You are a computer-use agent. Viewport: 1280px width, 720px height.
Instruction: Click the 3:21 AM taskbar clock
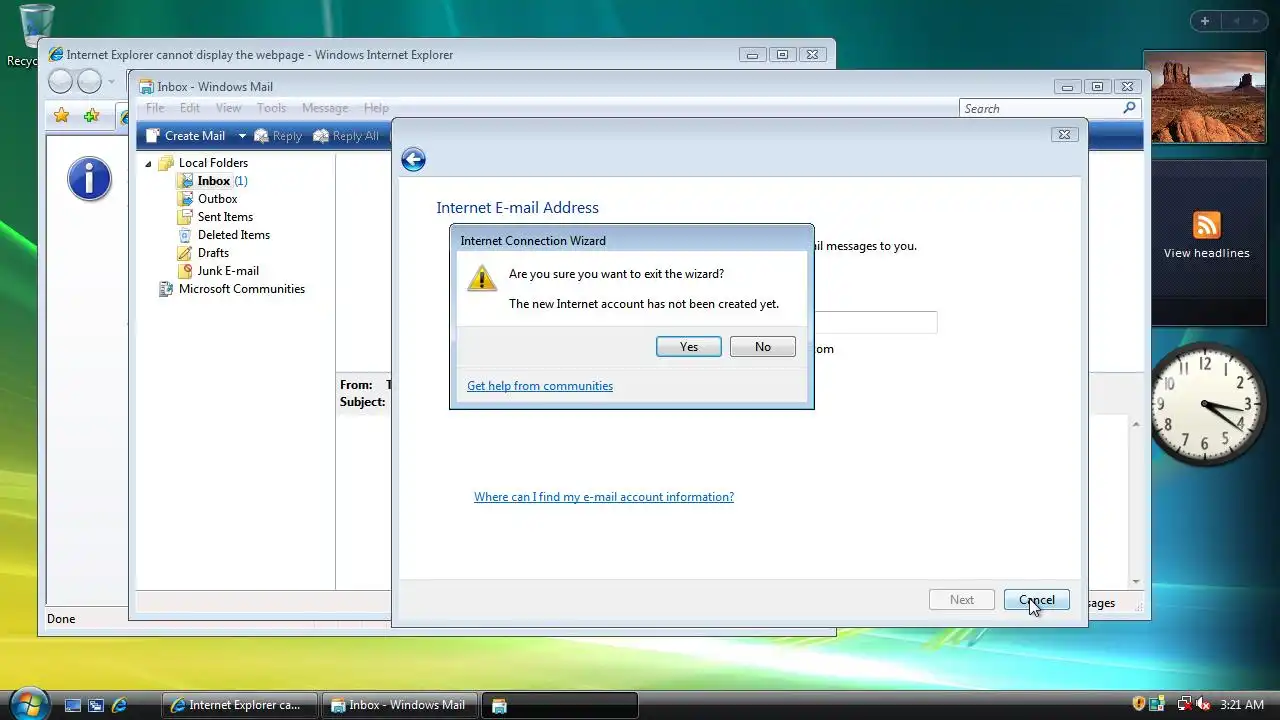1242,705
